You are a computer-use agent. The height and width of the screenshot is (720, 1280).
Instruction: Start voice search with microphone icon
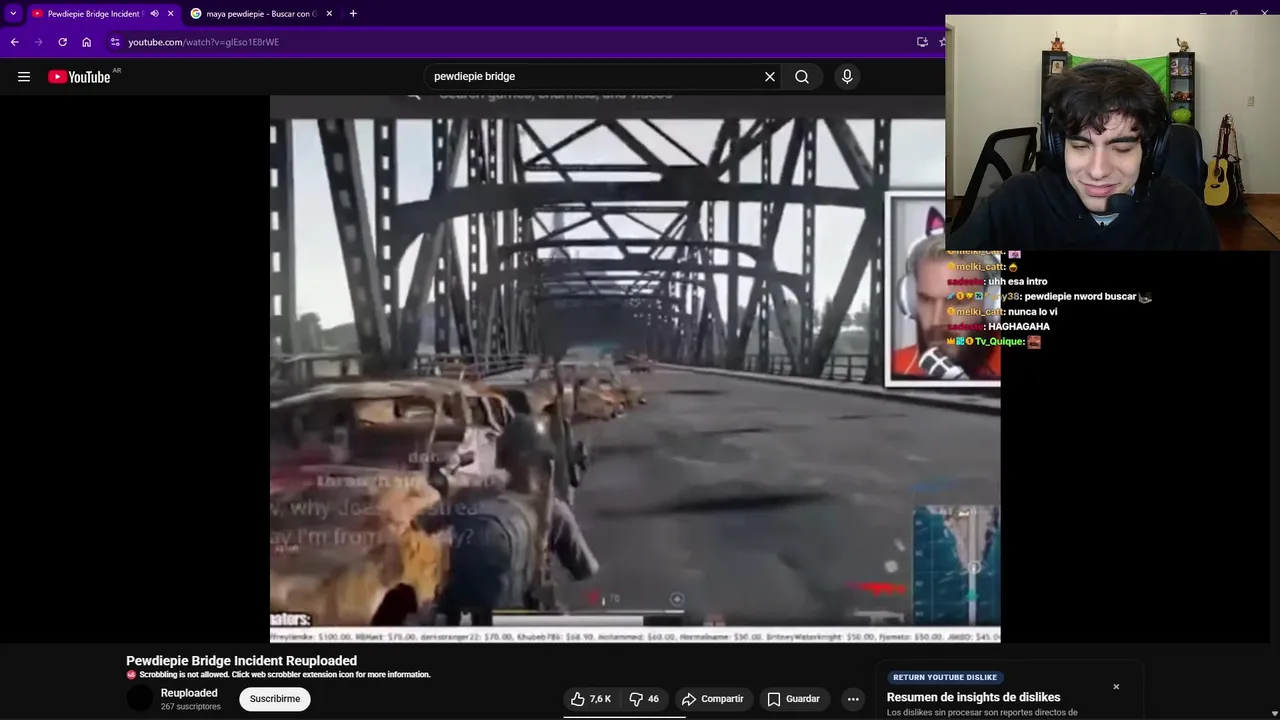pos(847,77)
